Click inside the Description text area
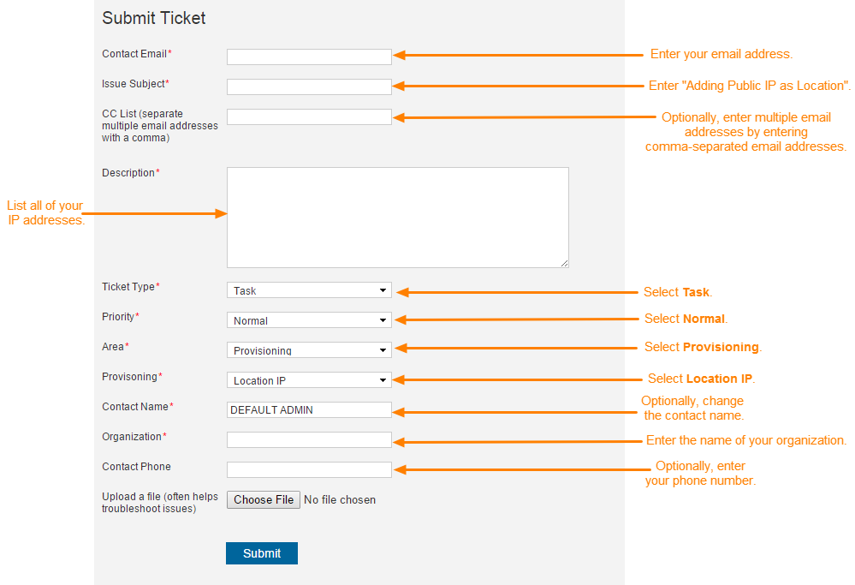Viewport: 855px width, 585px height. pos(397,217)
